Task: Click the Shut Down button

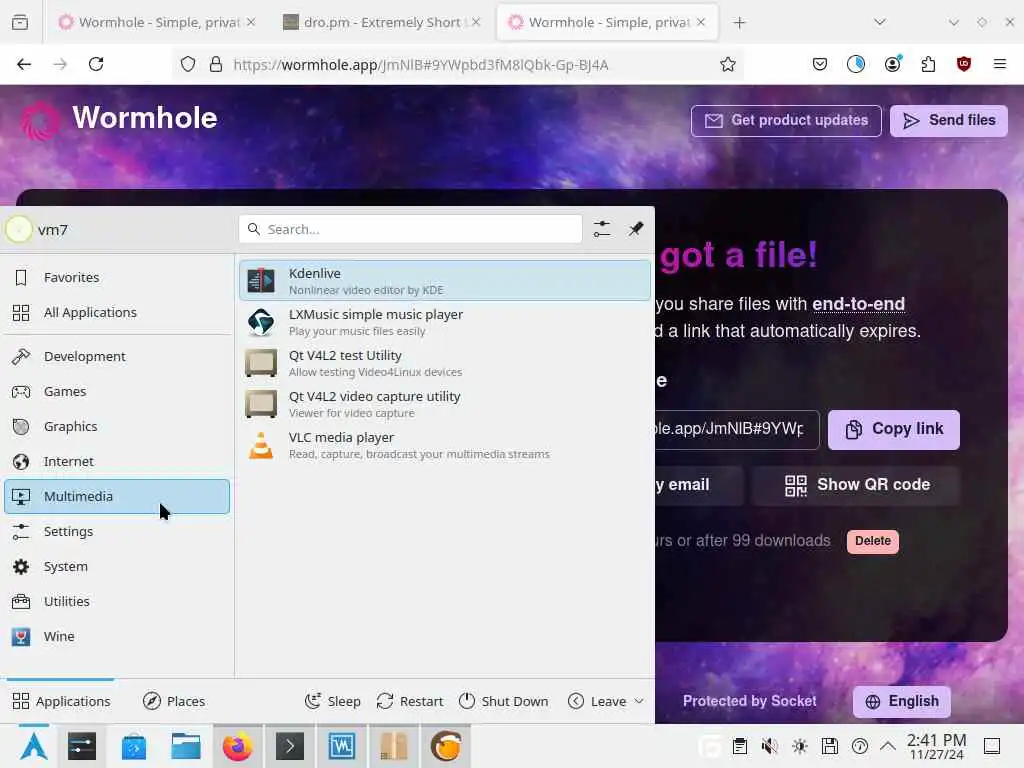Action: (x=503, y=701)
